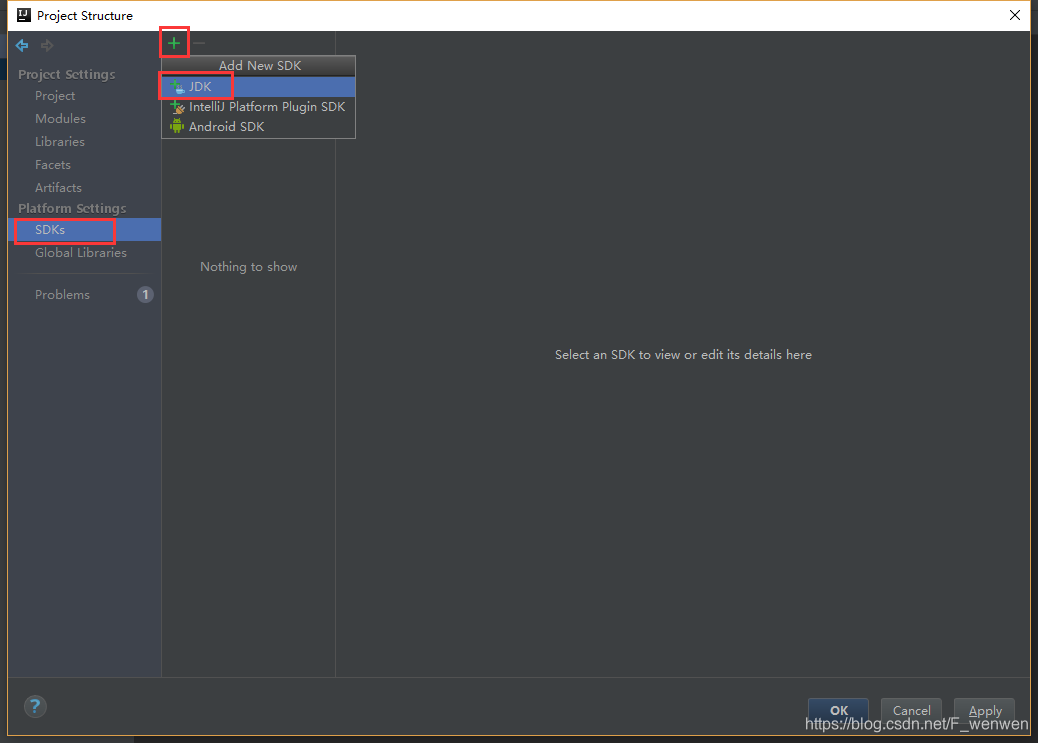Close the Project Structure dialog
This screenshot has height=743, width=1038.
[1015, 15]
